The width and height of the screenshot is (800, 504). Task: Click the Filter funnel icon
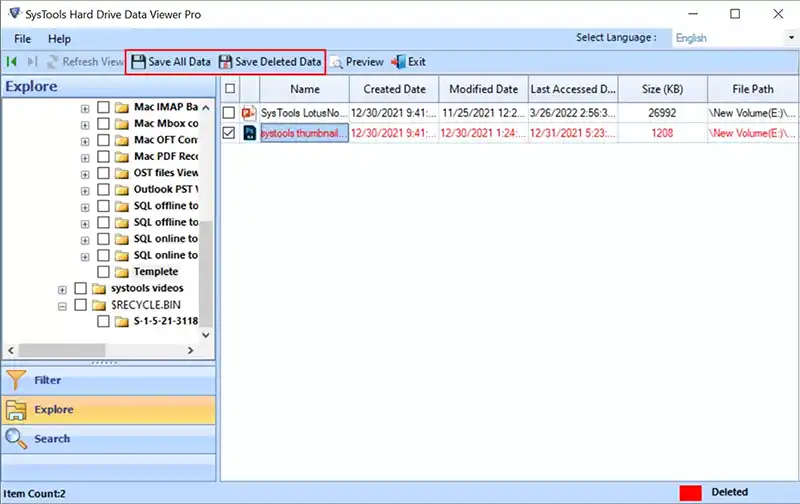point(16,380)
